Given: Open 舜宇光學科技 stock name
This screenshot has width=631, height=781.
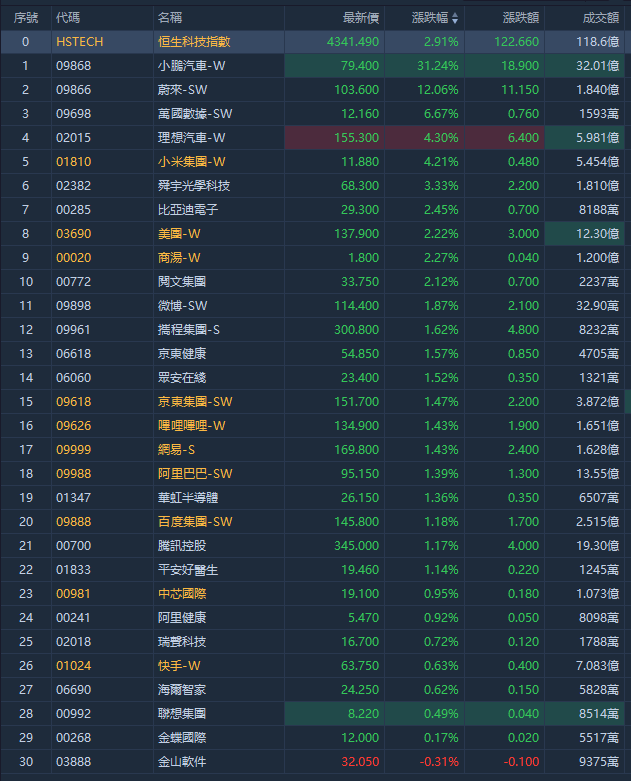Looking at the screenshot, I should tap(194, 185).
